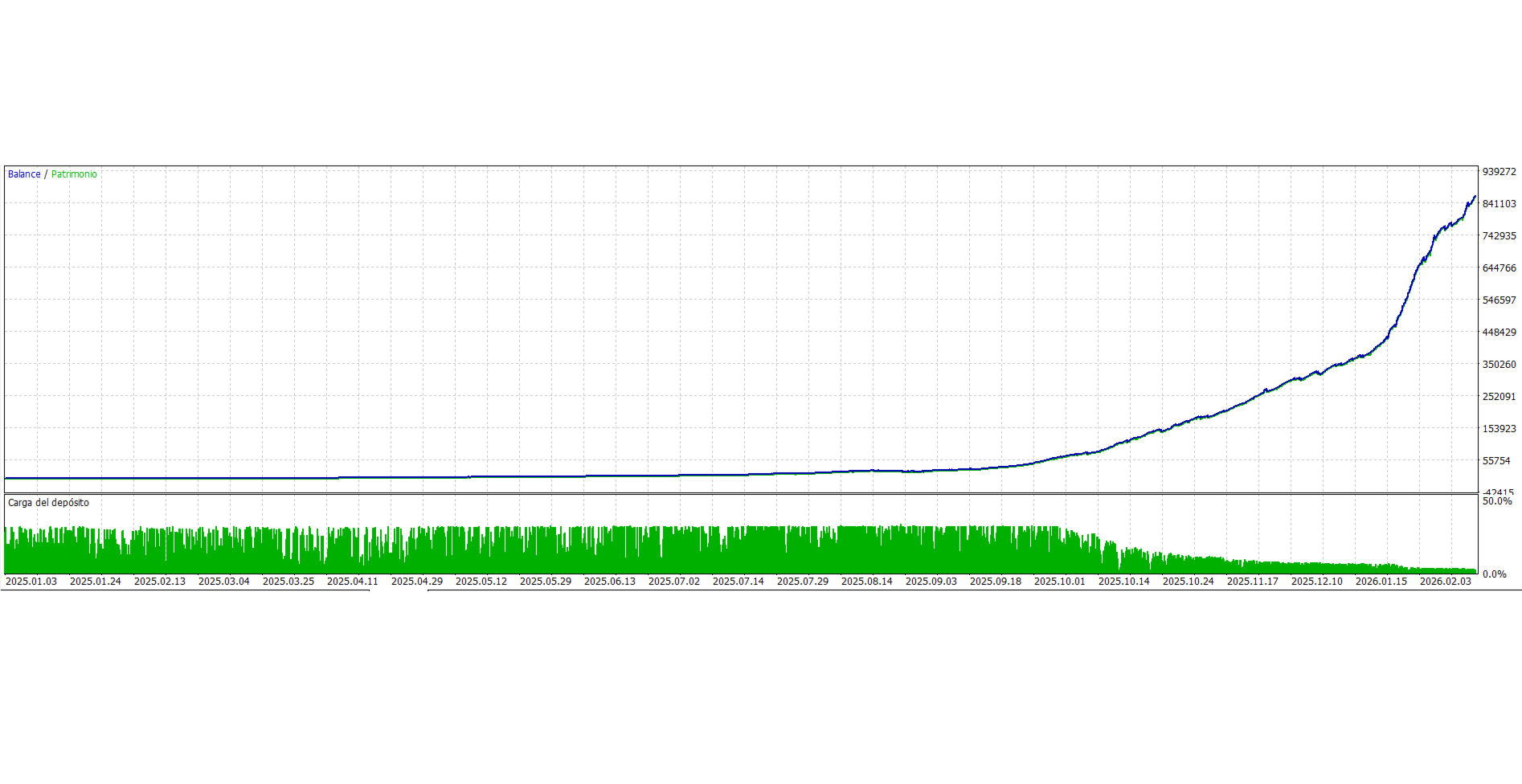Screen dimensions: 1522x784
Task: Click the 644766 axis value
Action: [x=1499, y=268]
